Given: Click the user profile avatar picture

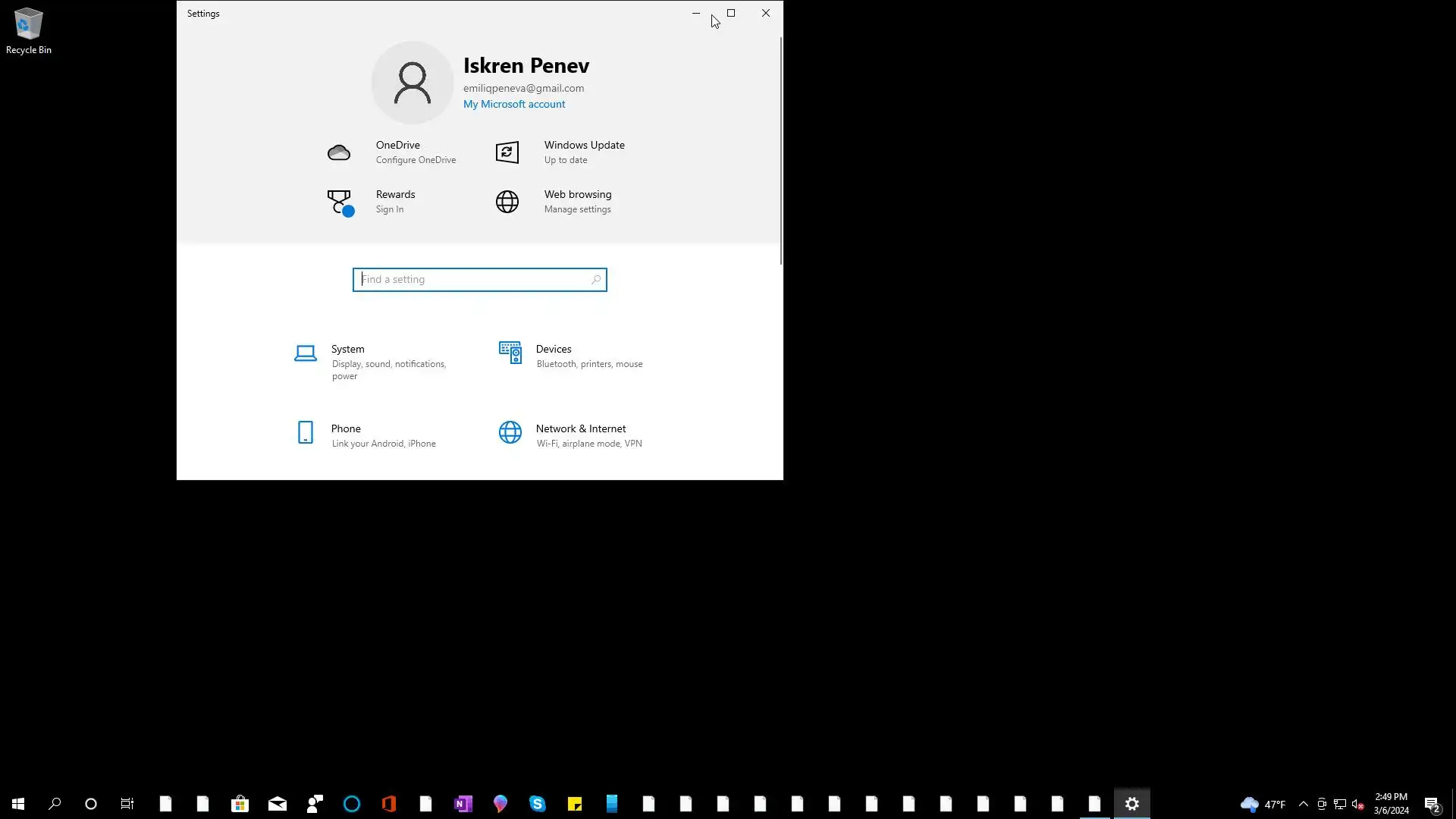Looking at the screenshot, I should coord(413,83).
